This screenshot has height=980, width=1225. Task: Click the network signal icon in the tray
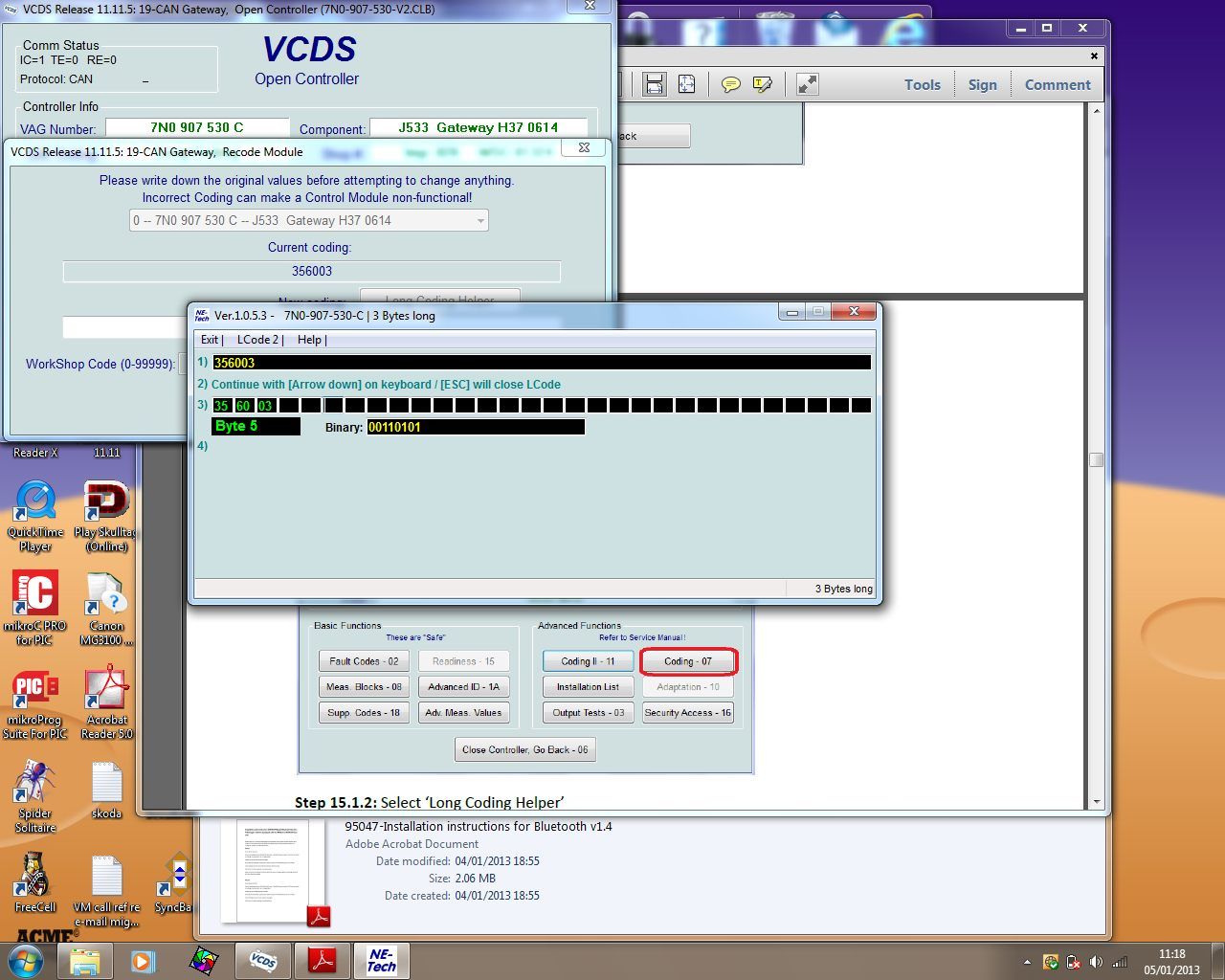click(x=1119, y=962)
